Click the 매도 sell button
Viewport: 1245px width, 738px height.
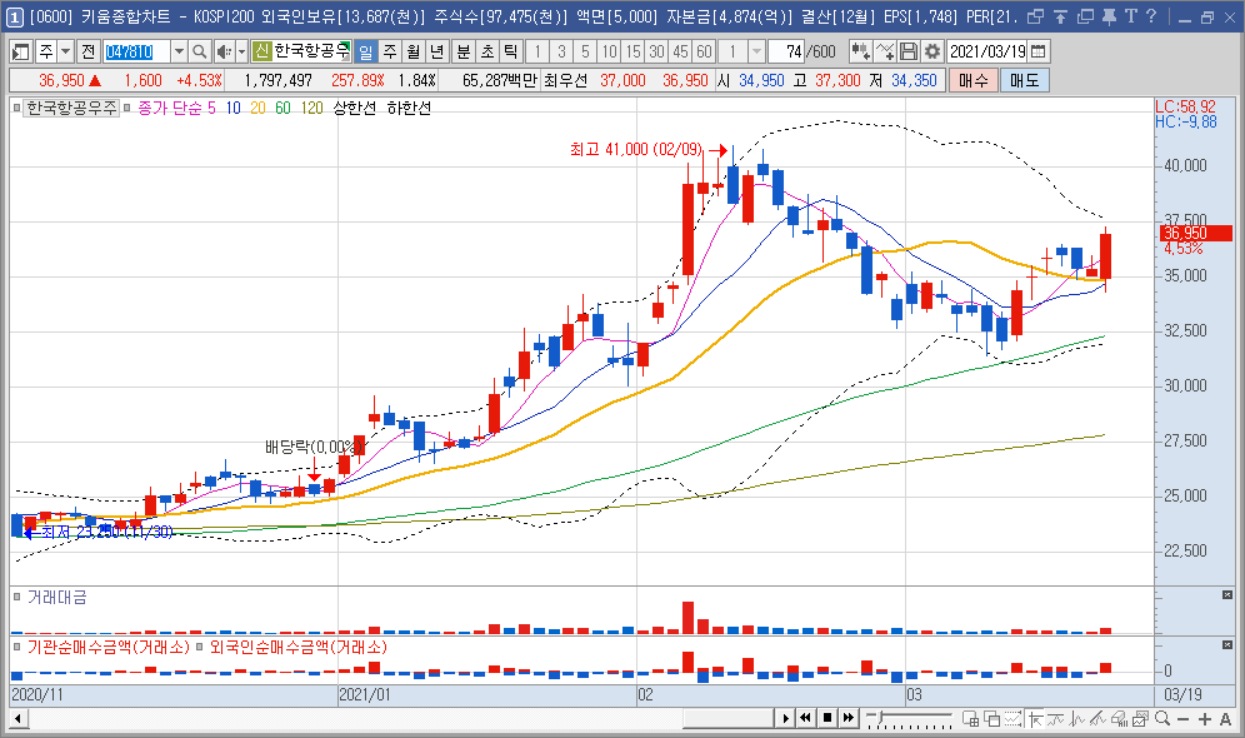(1024, 81)
